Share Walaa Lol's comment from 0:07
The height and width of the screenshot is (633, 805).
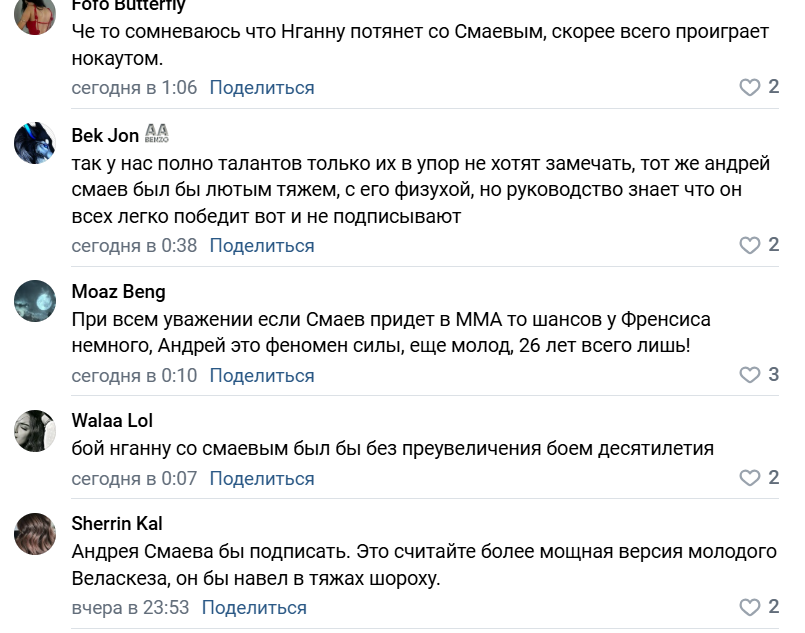click(262, 478)
